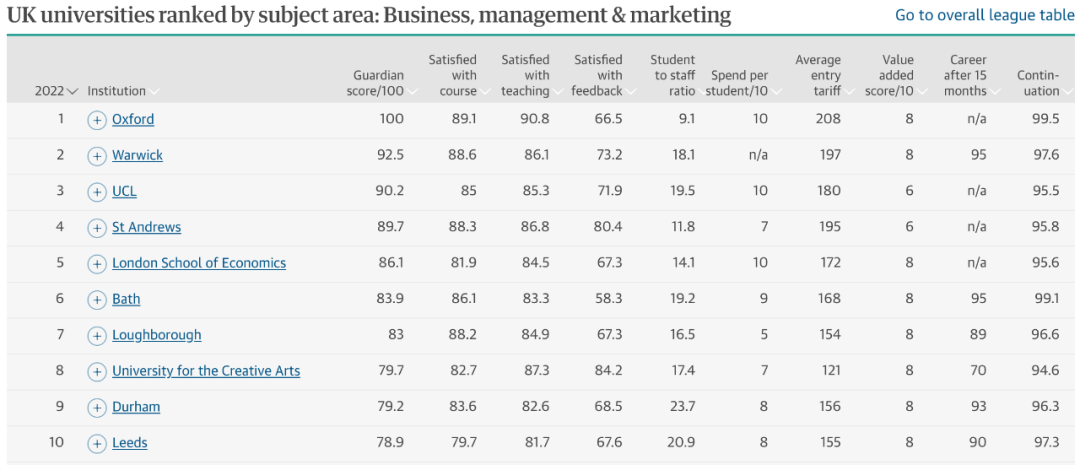1080x465 pixels.
Task: Click the plus icon beside UCL
Action: point(97,192)
